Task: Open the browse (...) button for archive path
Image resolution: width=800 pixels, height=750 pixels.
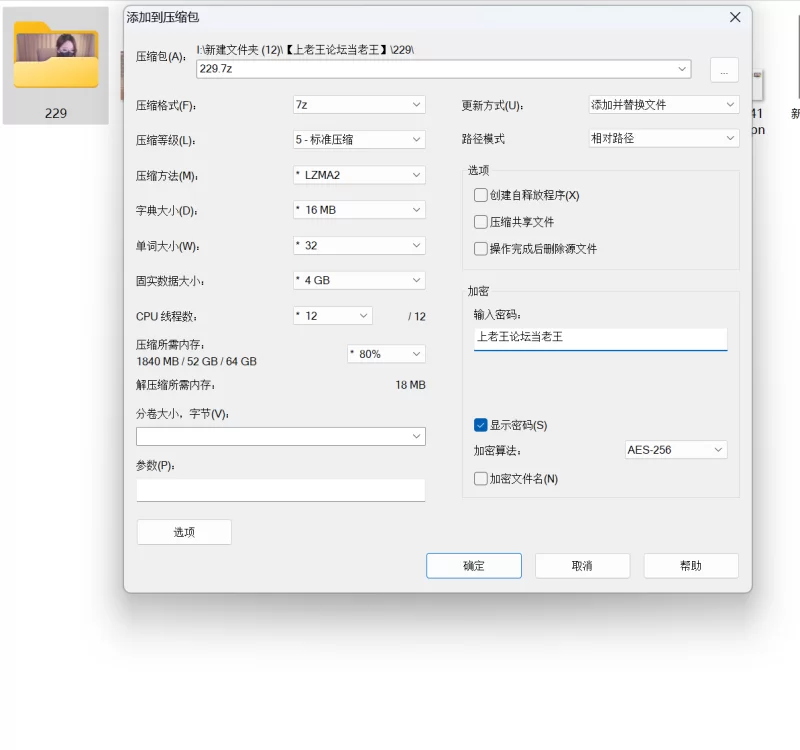Action: (724, 70)
